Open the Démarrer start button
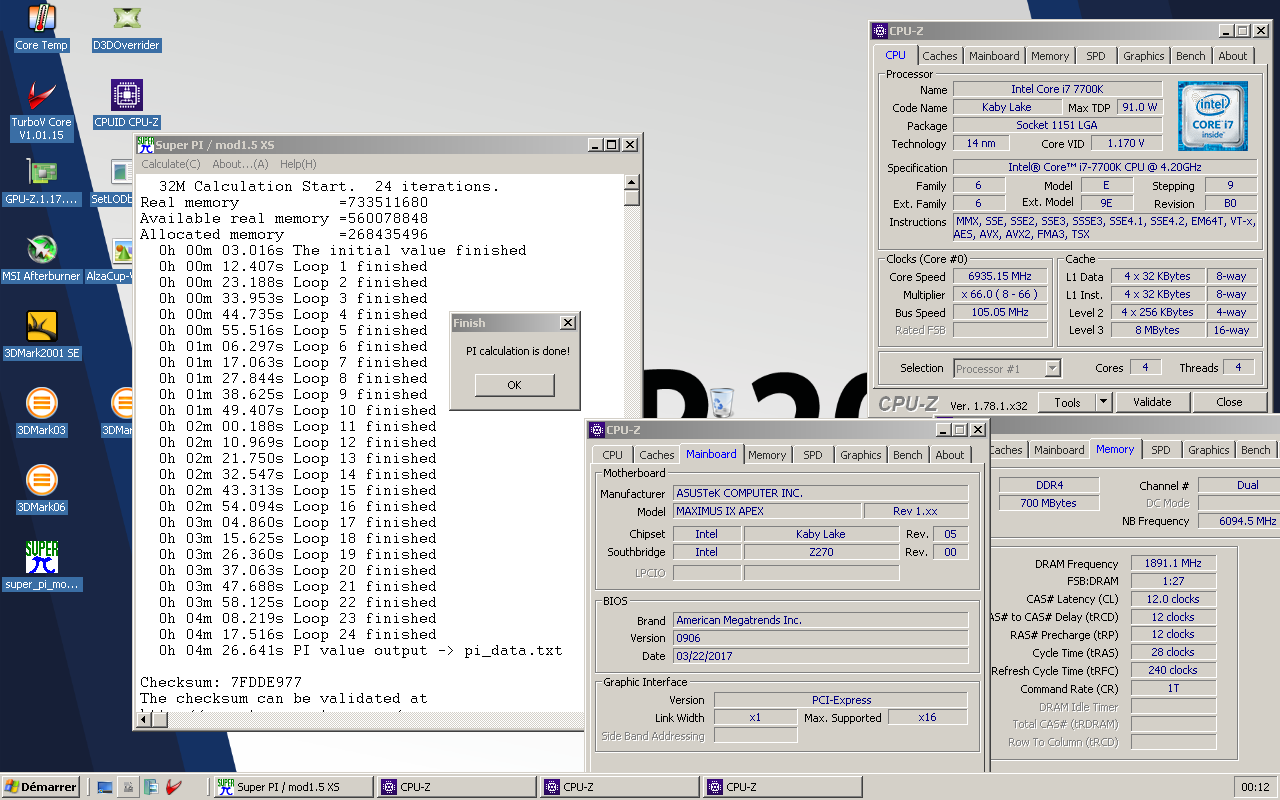 41,787
